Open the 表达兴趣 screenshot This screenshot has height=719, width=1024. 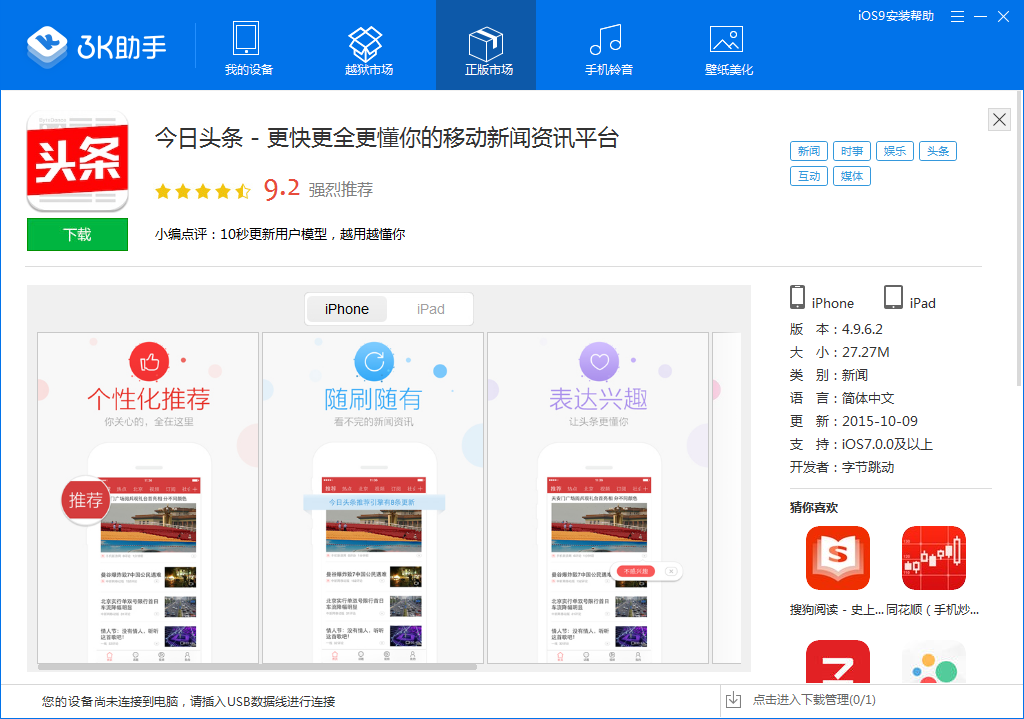click(598, 498)
